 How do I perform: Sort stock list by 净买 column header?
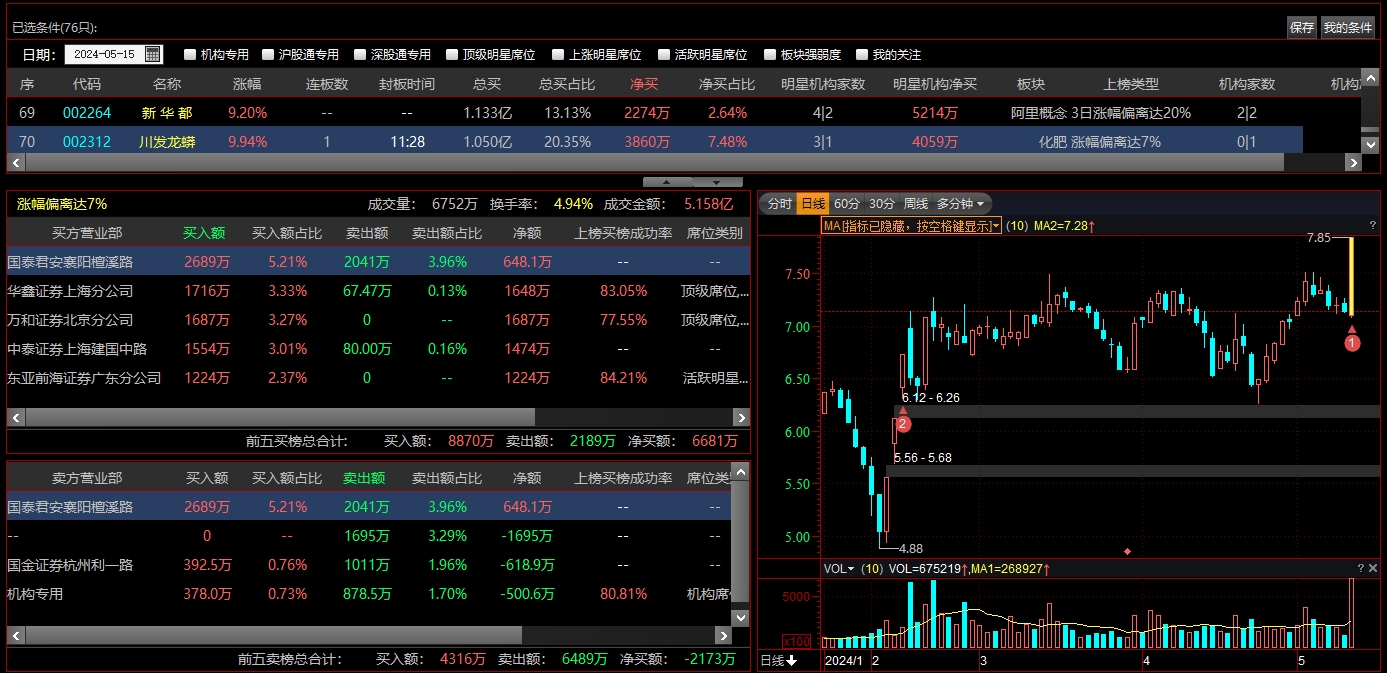[644, 84]
